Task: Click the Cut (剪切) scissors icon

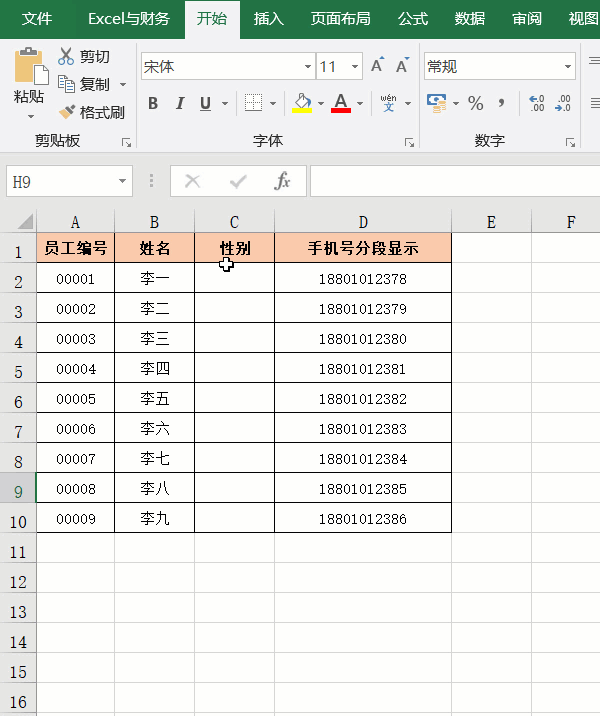Action: tap(67, 57)
